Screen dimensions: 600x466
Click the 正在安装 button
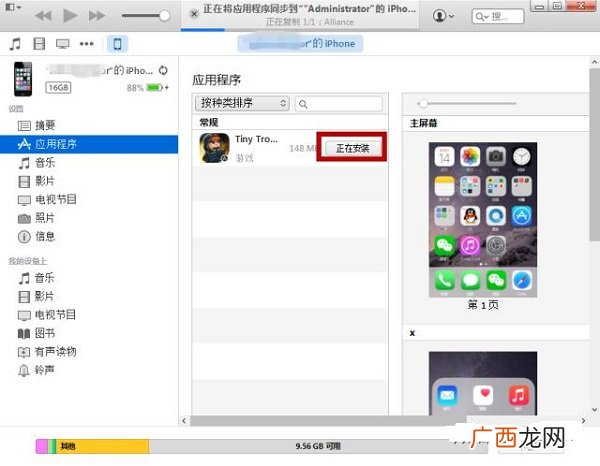click(352, 148)
